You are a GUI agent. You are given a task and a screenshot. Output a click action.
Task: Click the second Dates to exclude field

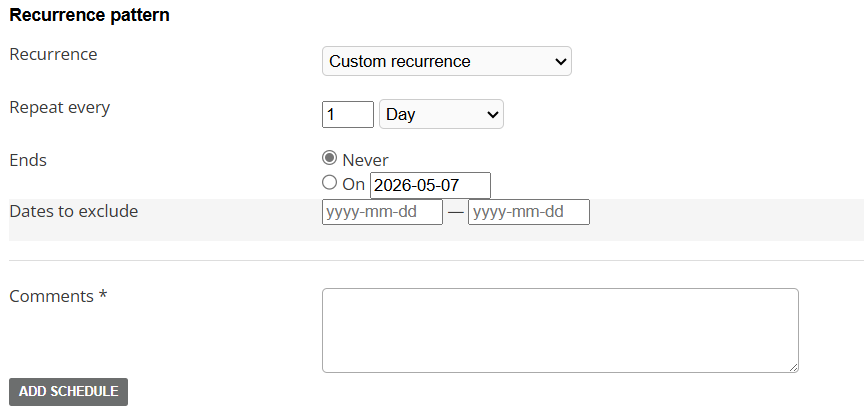click(x=528, y=212)
